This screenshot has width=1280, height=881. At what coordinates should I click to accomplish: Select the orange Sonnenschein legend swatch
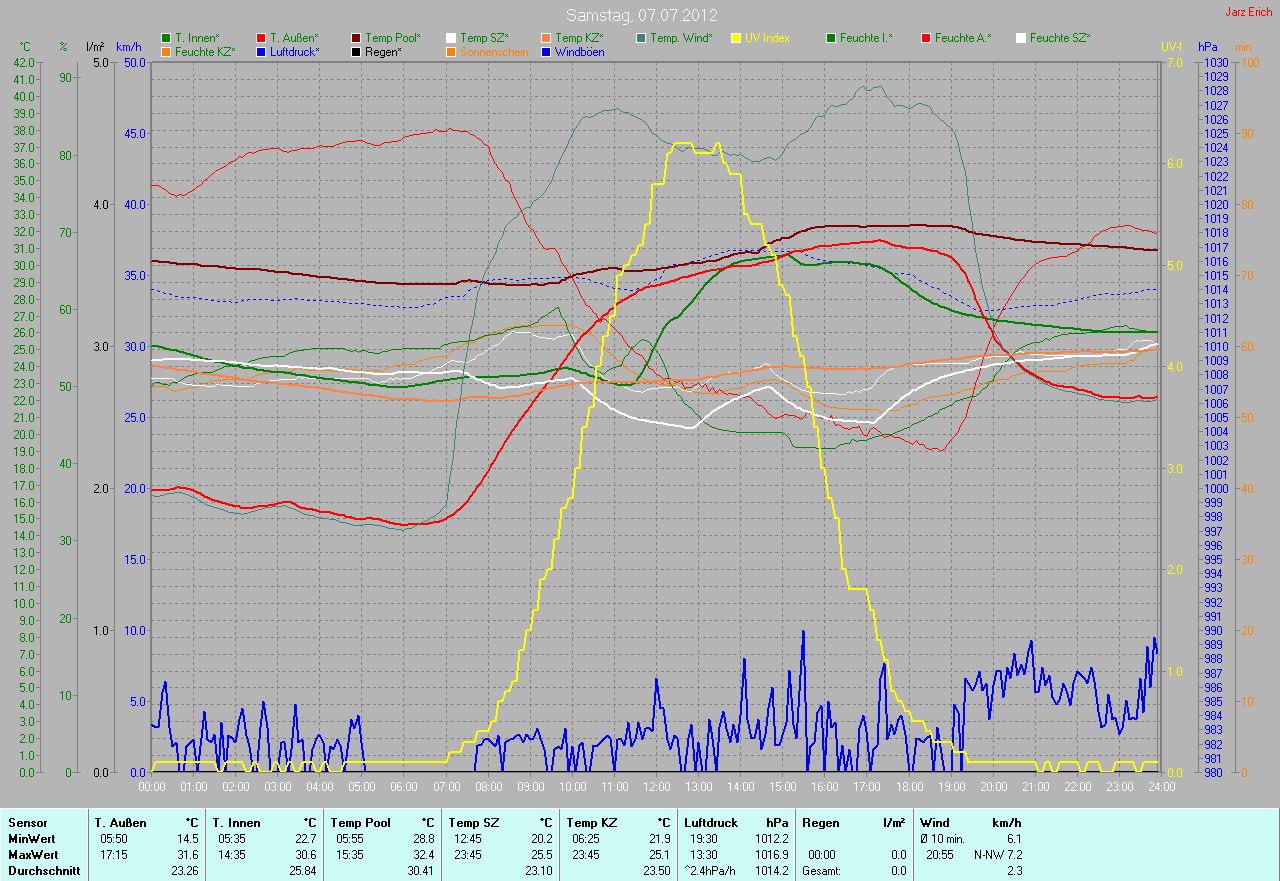tap(451, 51)
